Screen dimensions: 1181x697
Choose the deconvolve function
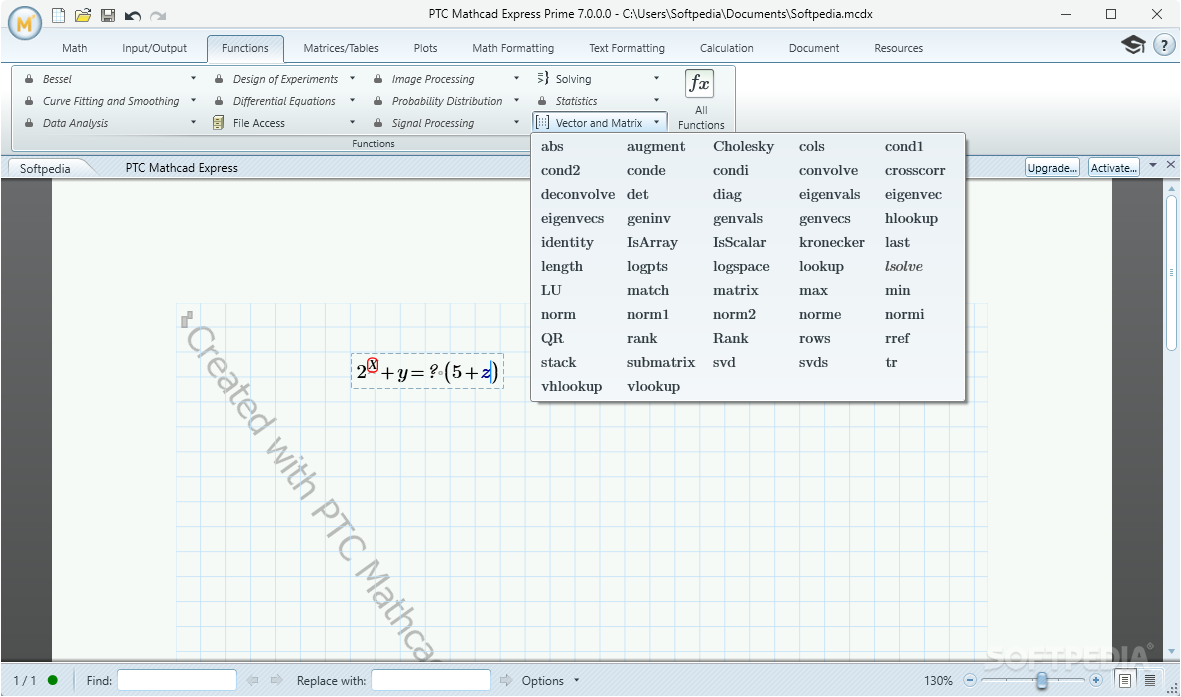click(x=578, y=194)
